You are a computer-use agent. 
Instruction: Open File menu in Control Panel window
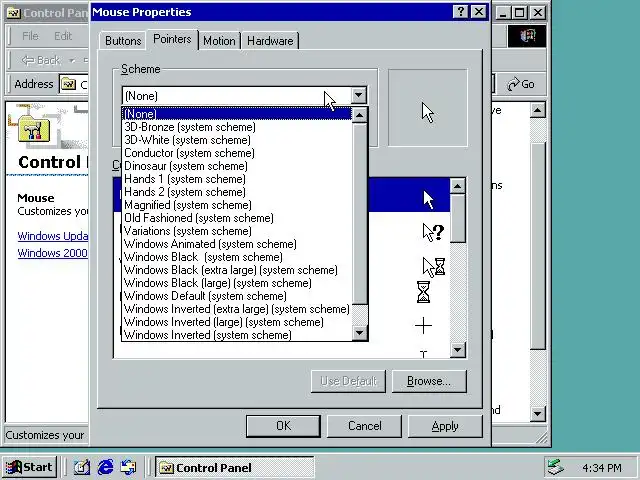tap(30, 36)
